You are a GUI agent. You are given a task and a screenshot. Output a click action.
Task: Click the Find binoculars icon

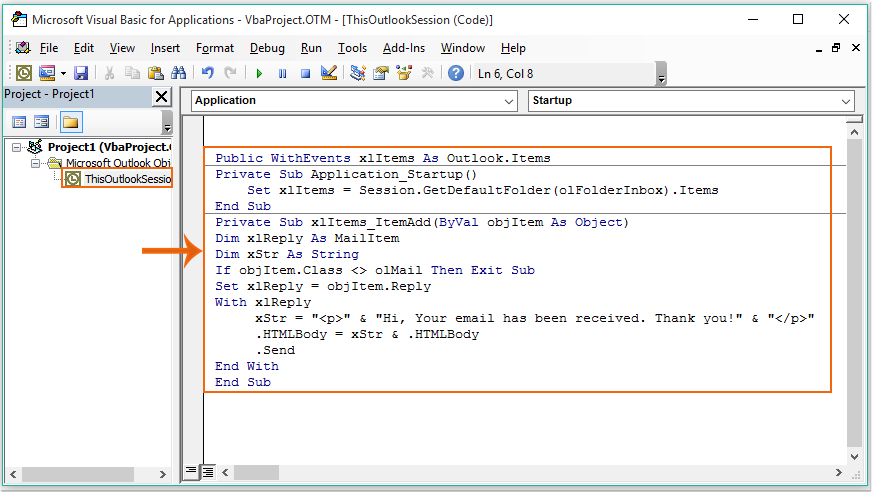point(179,73)
